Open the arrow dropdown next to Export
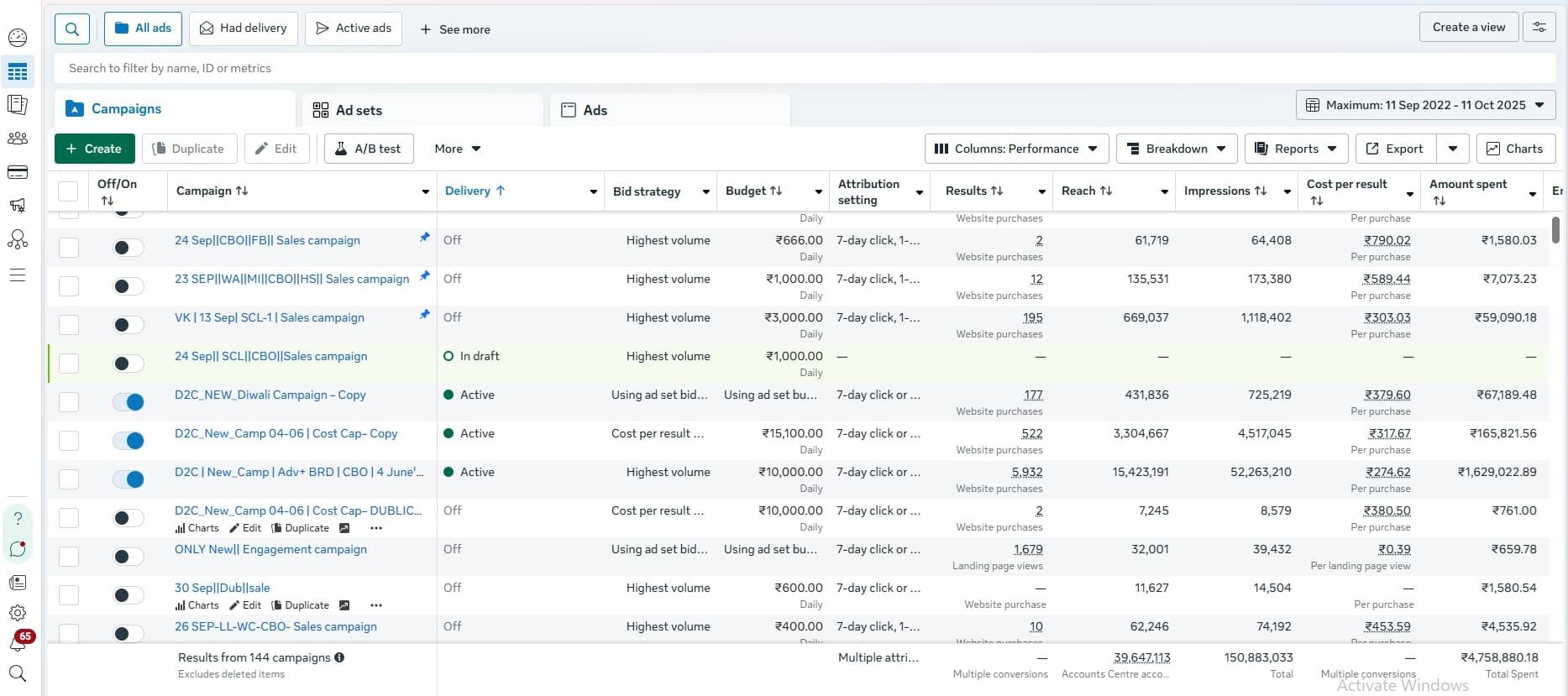The image size is (1568, 696). pyautogui.click(x=1453, y=149)
